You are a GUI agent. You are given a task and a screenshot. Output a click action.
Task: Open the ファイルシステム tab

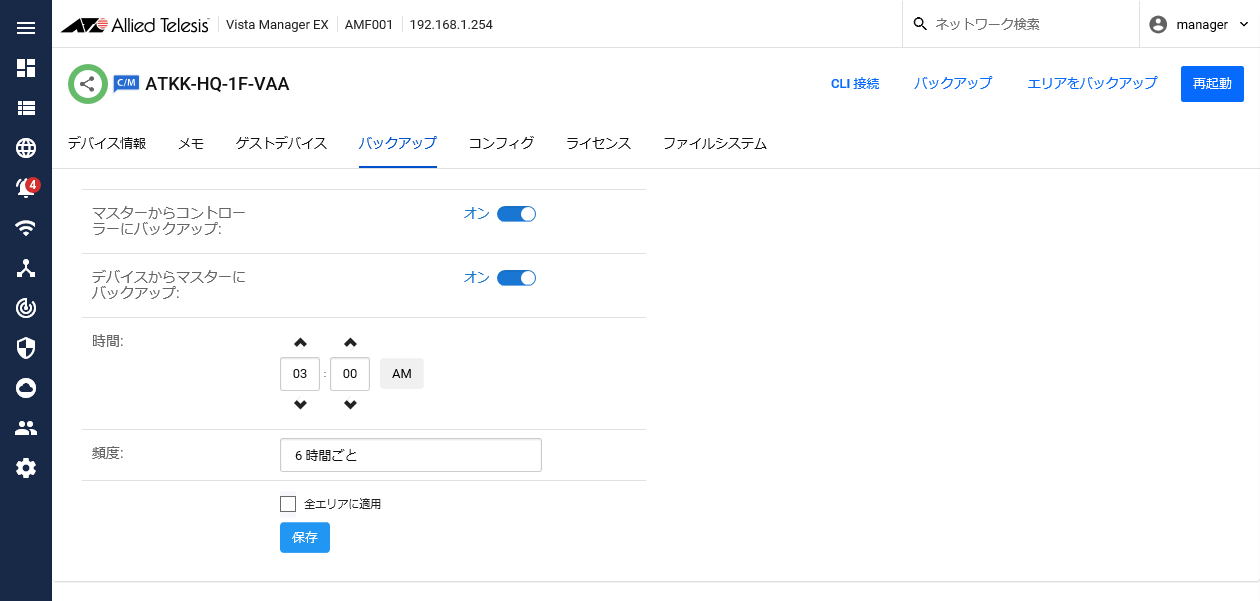coord(714,144)
